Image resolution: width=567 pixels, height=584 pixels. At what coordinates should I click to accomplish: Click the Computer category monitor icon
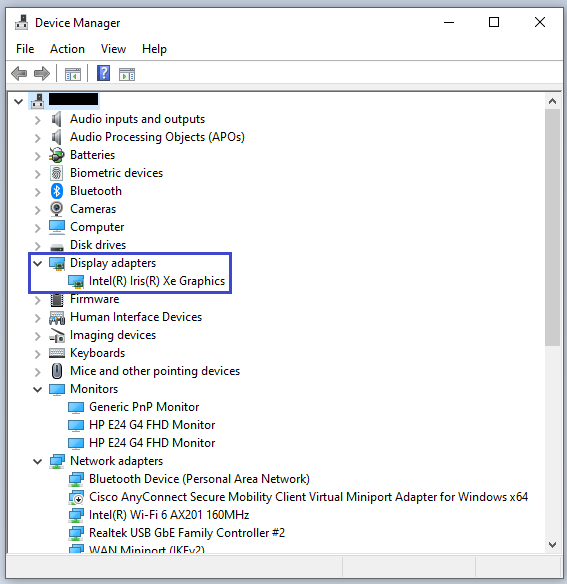(x=57, y=227)
